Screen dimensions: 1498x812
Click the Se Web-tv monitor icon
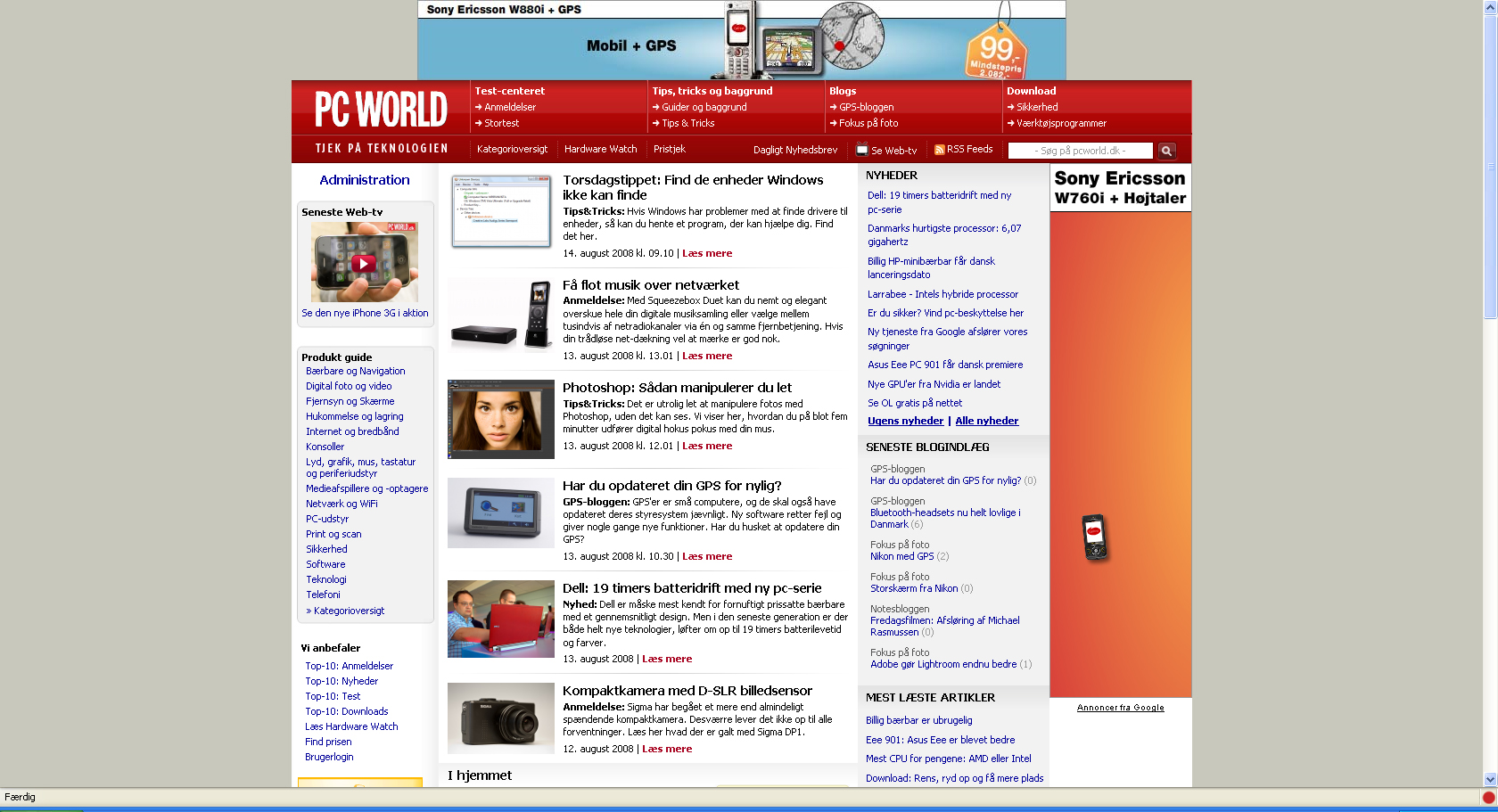point(862,150)
